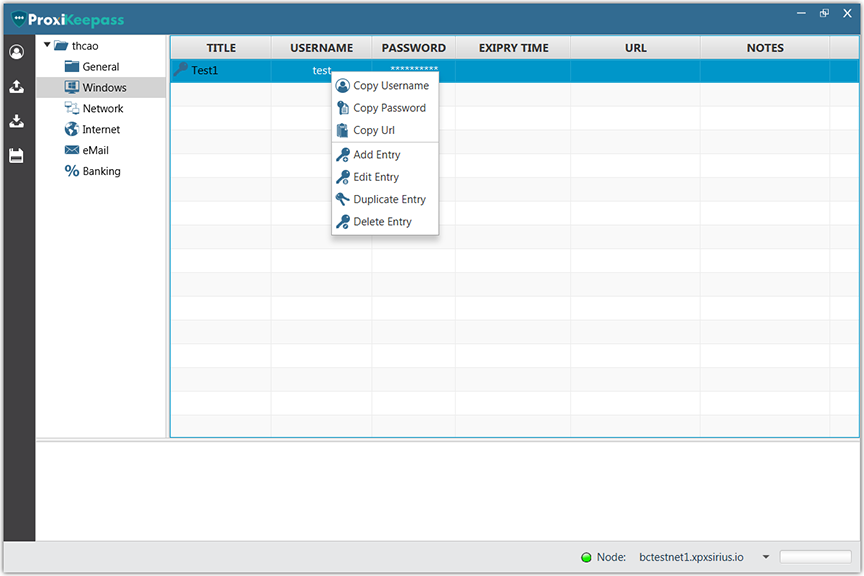
Task: Select Copy Url in context menu
Action: click(x=373, y=130)
